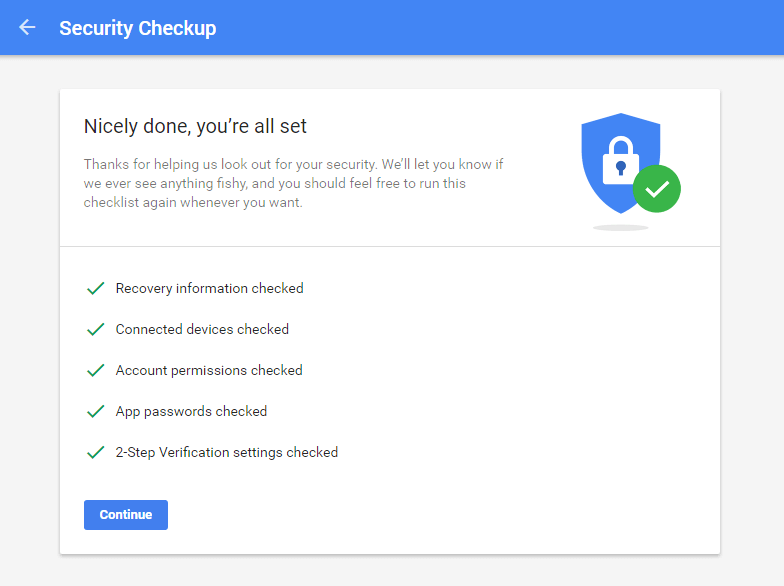Click checkmark beside App passwords checked
Image resolution: width=784 pixels, height=586 pixels.
point(96,411)
